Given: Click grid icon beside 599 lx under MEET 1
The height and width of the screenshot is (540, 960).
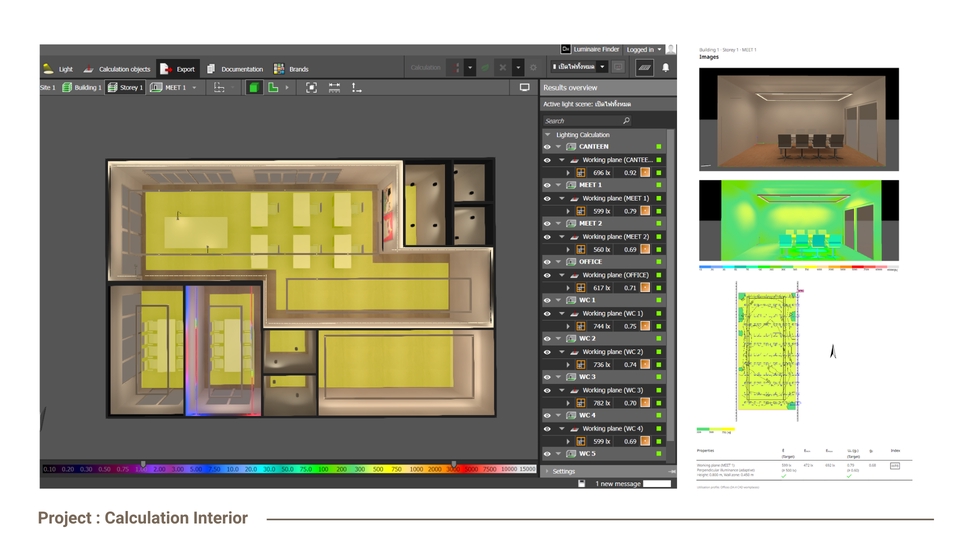Looking at the screenshot, I should (580, 211).
